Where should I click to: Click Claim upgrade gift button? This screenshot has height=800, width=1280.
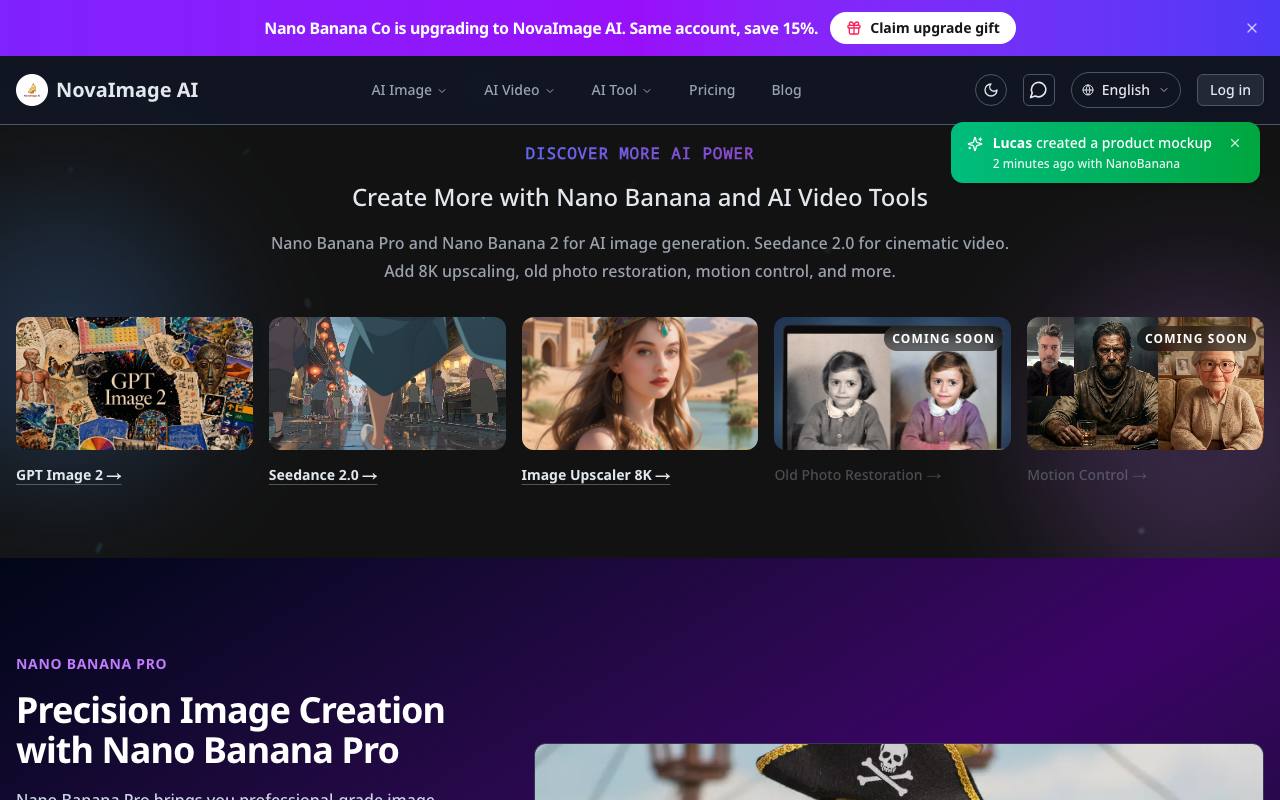[x=923, y=28]
